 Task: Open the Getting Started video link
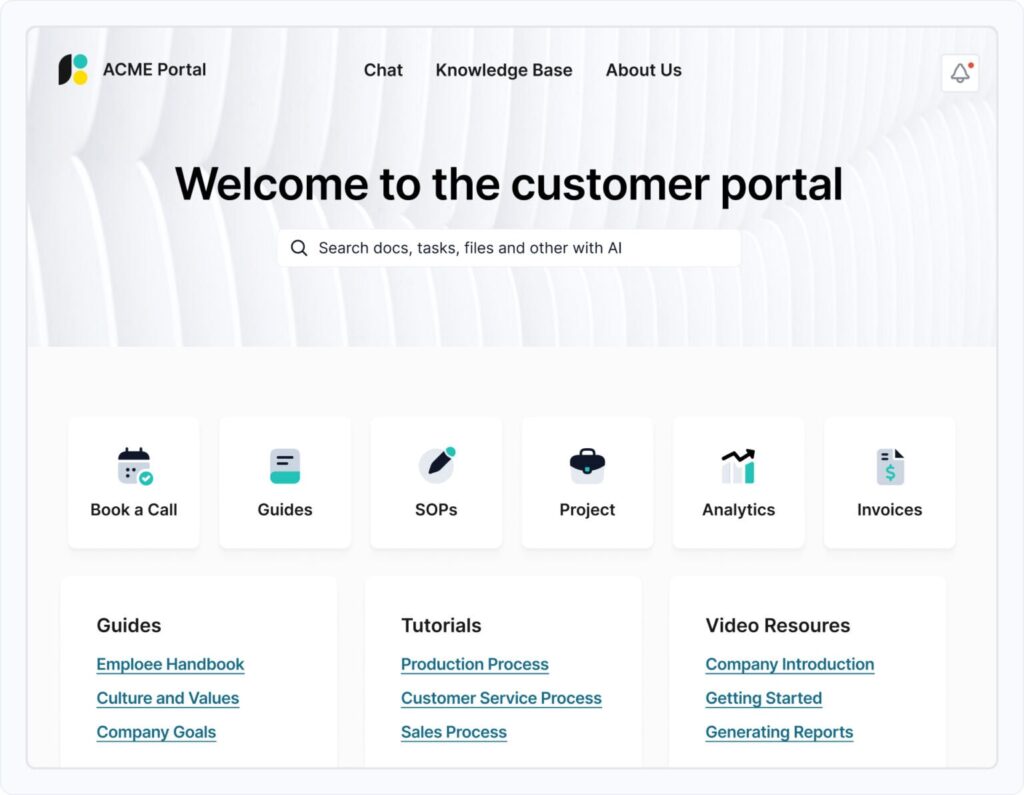(763, 698)
